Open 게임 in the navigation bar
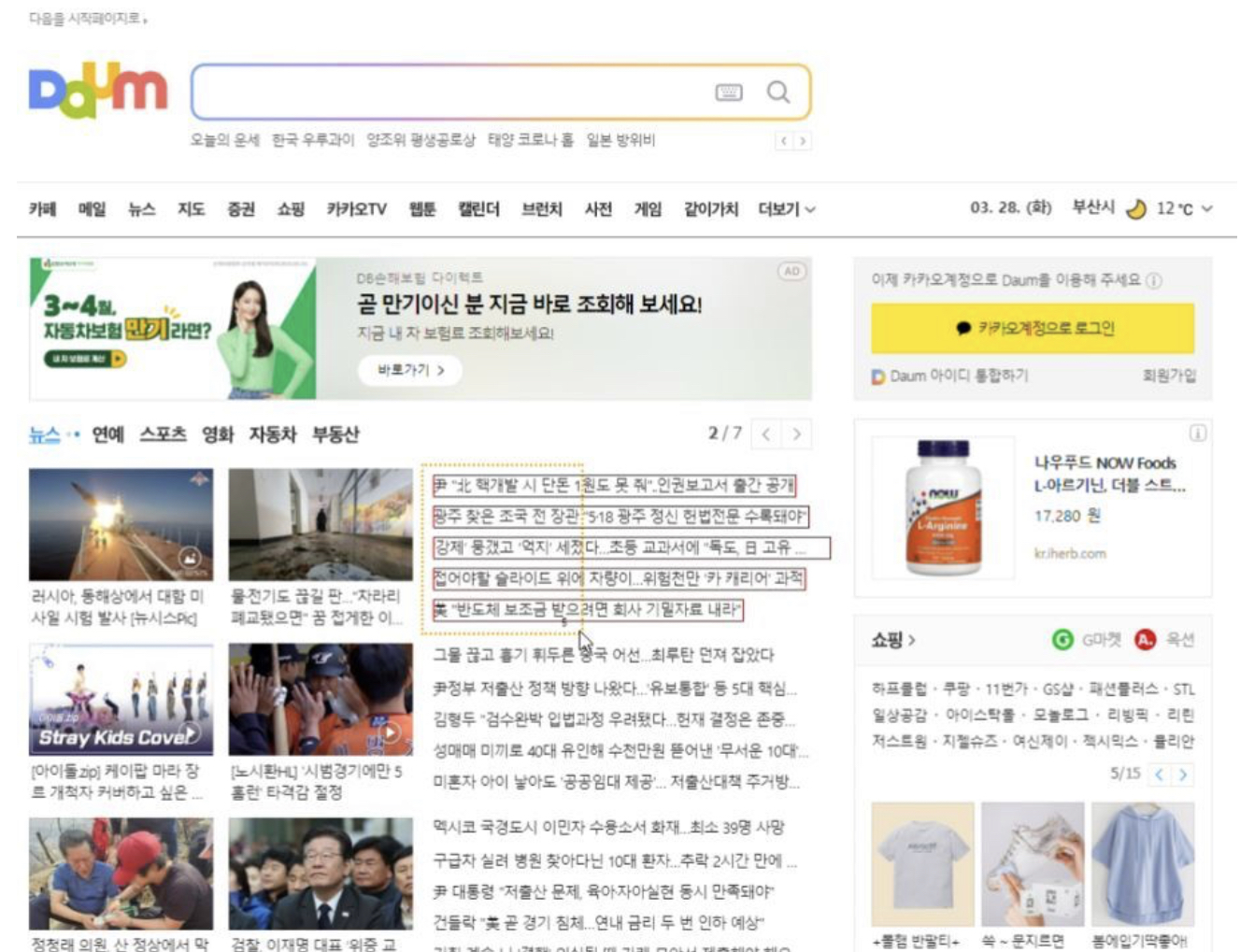1240x952 pixels. coord(648,209)
